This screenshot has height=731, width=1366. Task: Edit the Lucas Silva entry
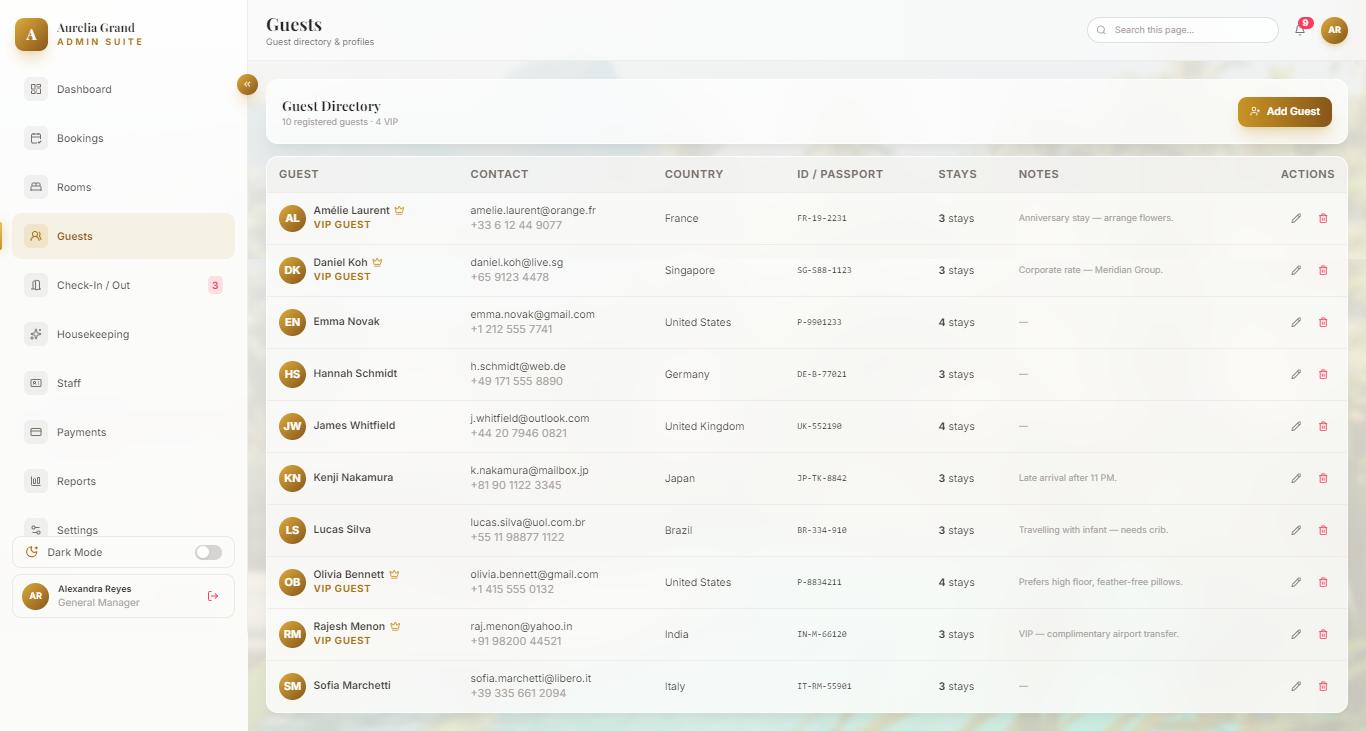[1296, 530]
